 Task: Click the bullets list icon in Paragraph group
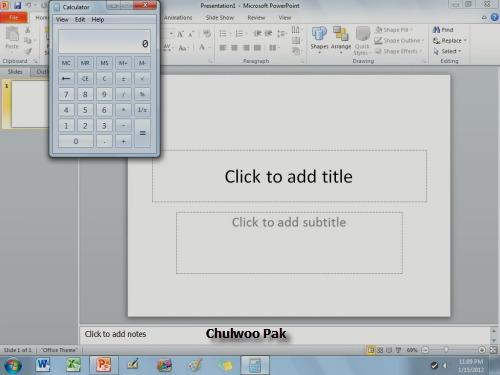[223, 33]
